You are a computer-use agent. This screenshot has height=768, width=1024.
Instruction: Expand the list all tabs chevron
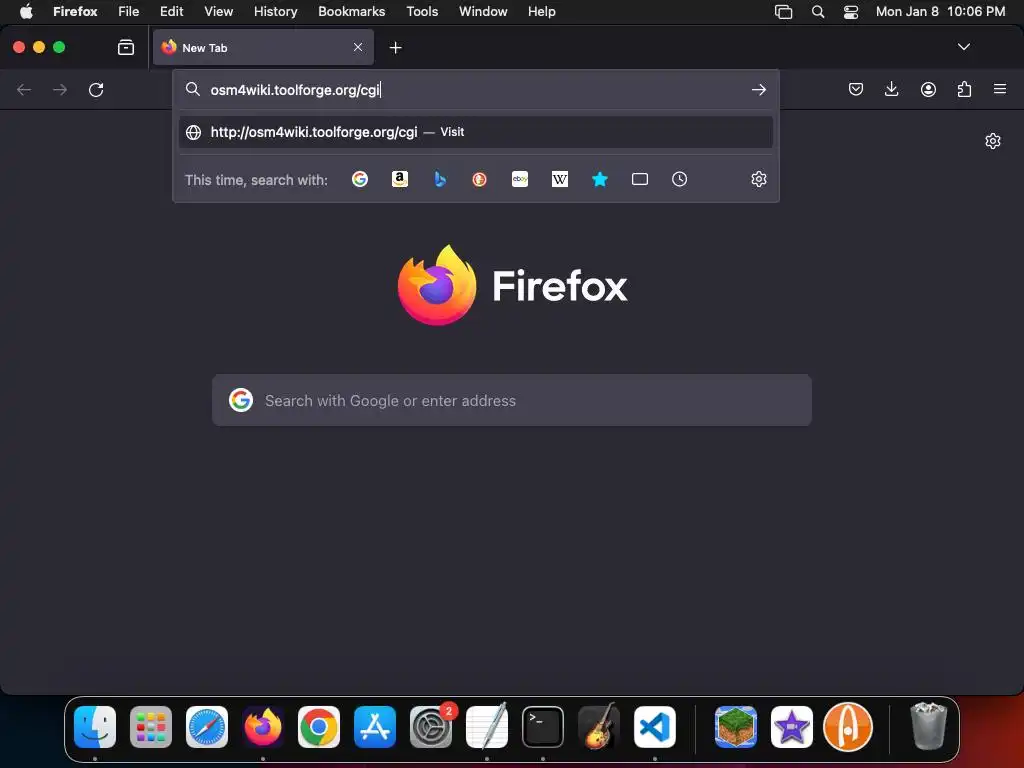tap(963, 47)
